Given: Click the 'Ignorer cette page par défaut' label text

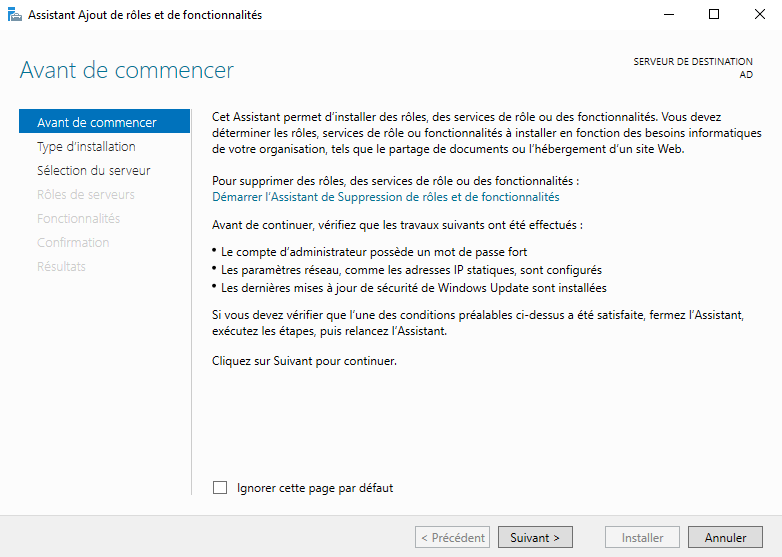Looking at the screenshot, I should tap(315, 488).
